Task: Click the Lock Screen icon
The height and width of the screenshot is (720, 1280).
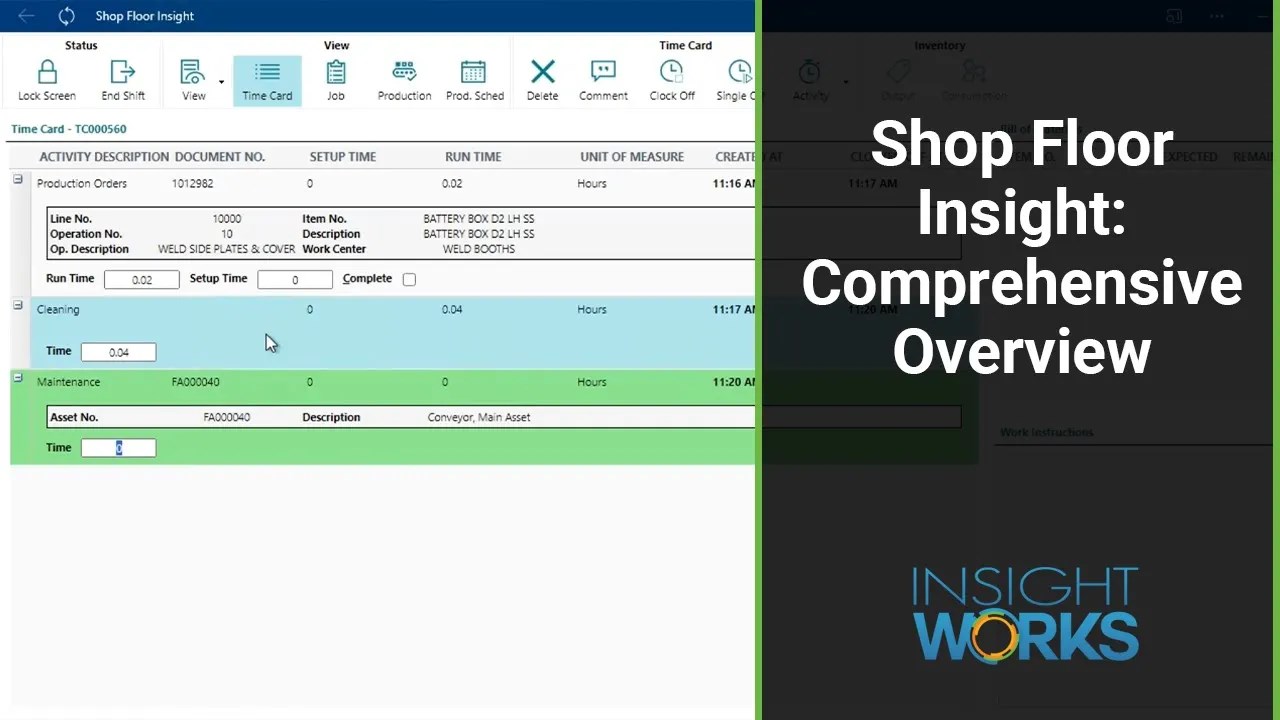Action: click(47, 72)
